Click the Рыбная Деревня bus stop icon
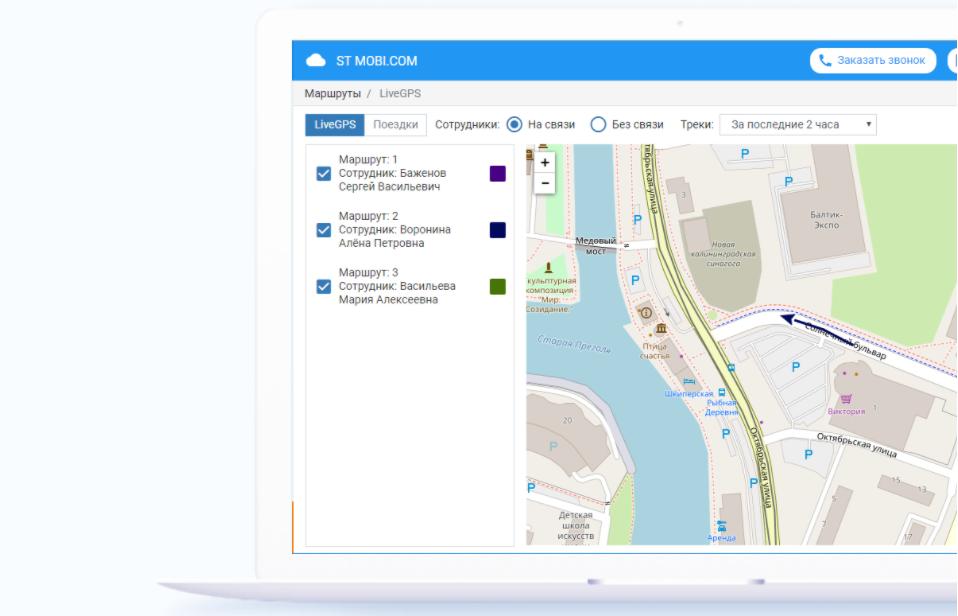Viewport: 958px width, 616px height. [722, 393]
